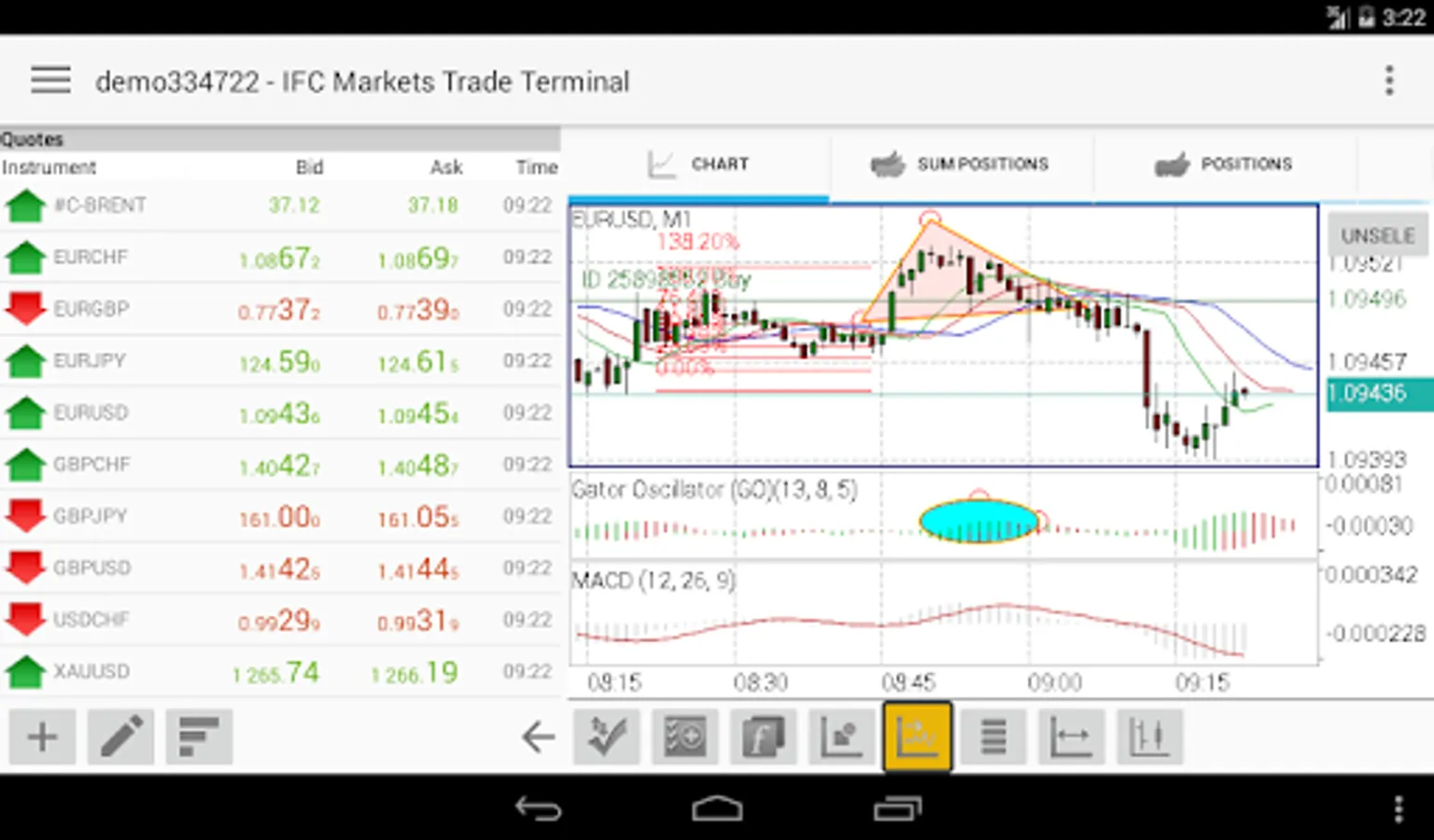Tap the checkmark trade toolbar icon
The width and height of the screenshot is (1434, 840).
click(607, 737)
